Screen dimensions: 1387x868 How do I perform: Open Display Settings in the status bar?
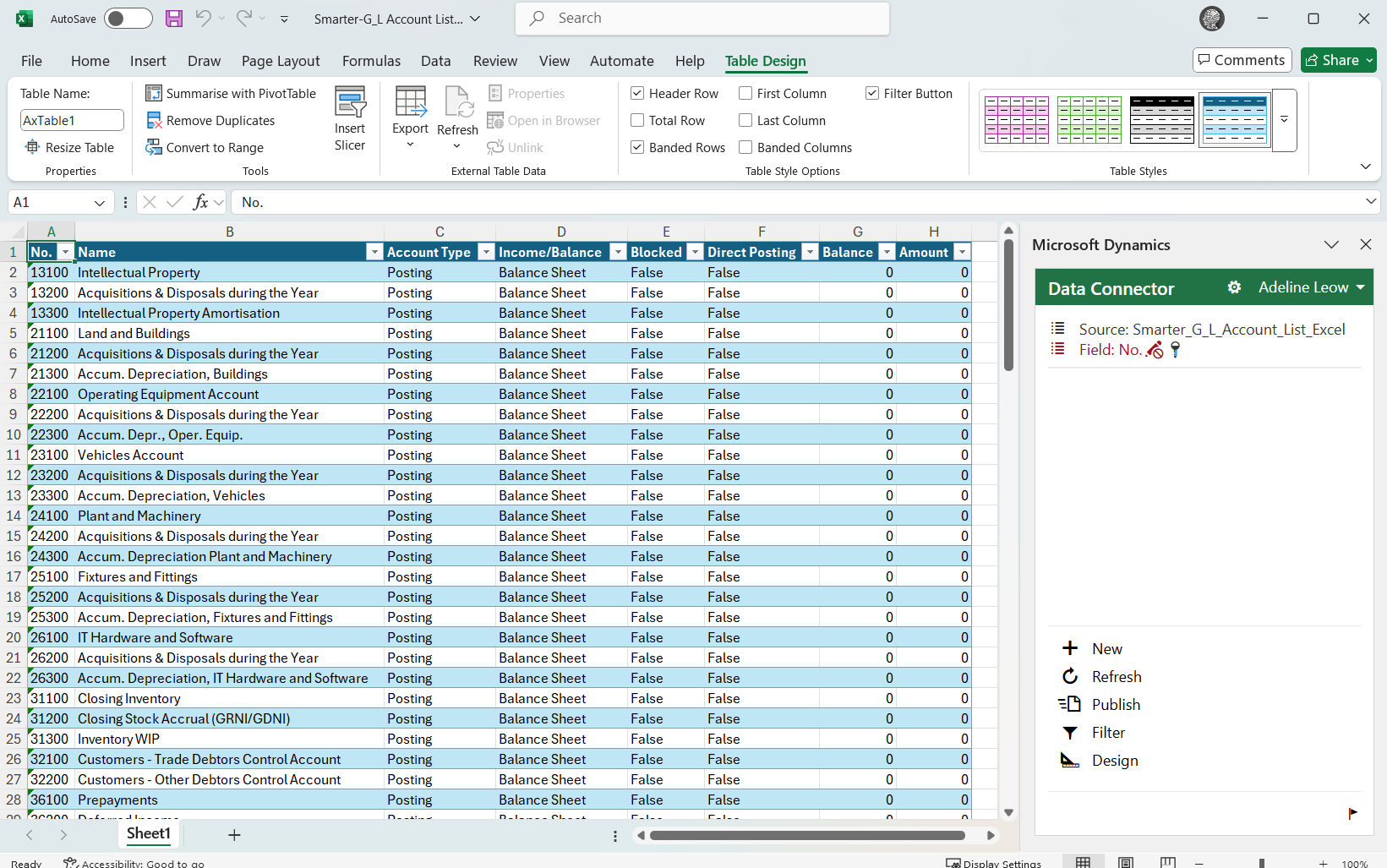click(994, 863)
